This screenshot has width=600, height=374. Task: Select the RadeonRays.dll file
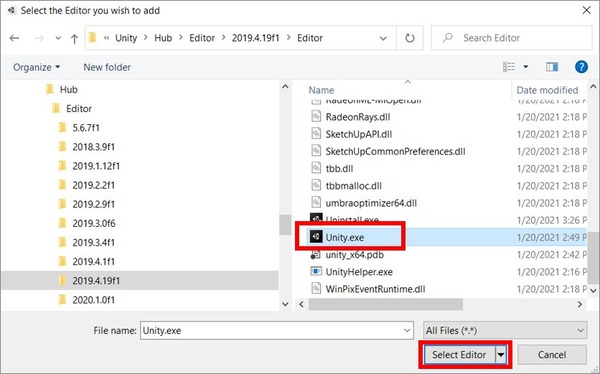[358, 117]
